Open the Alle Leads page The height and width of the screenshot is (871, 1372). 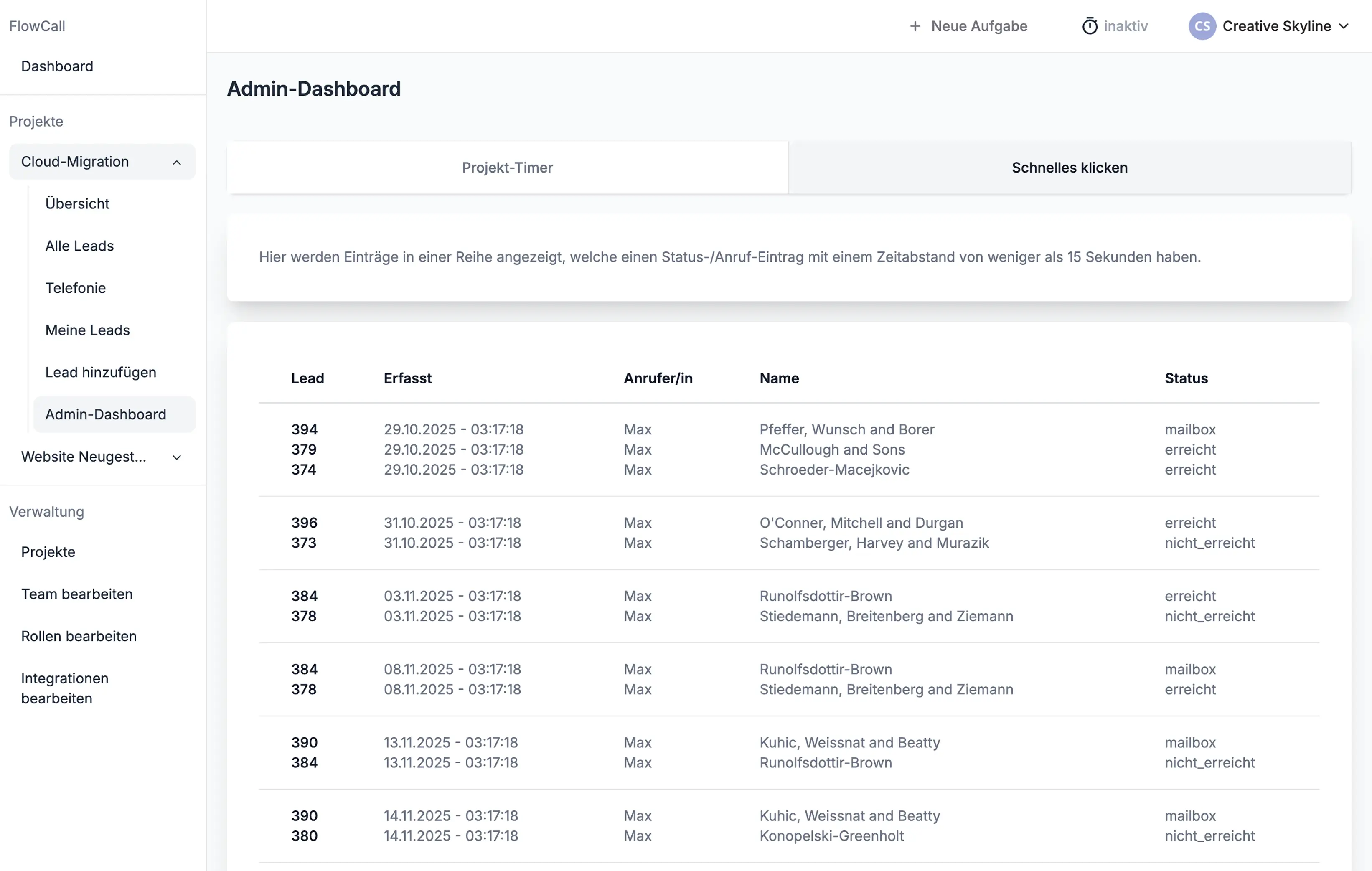pos(79,246)
